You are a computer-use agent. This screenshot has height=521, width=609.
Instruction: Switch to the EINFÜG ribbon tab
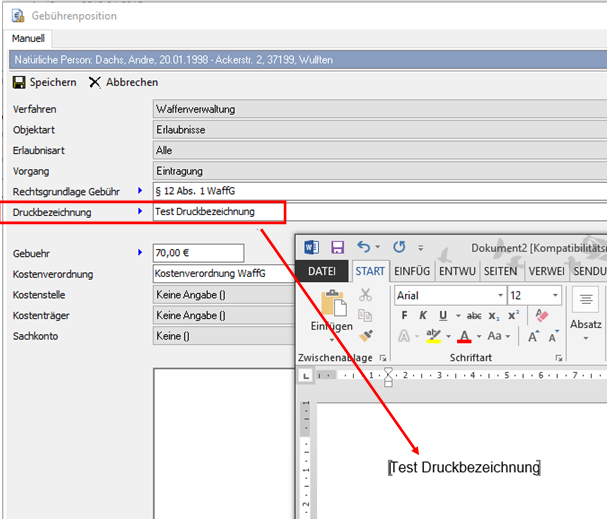(x=411, y=271)
